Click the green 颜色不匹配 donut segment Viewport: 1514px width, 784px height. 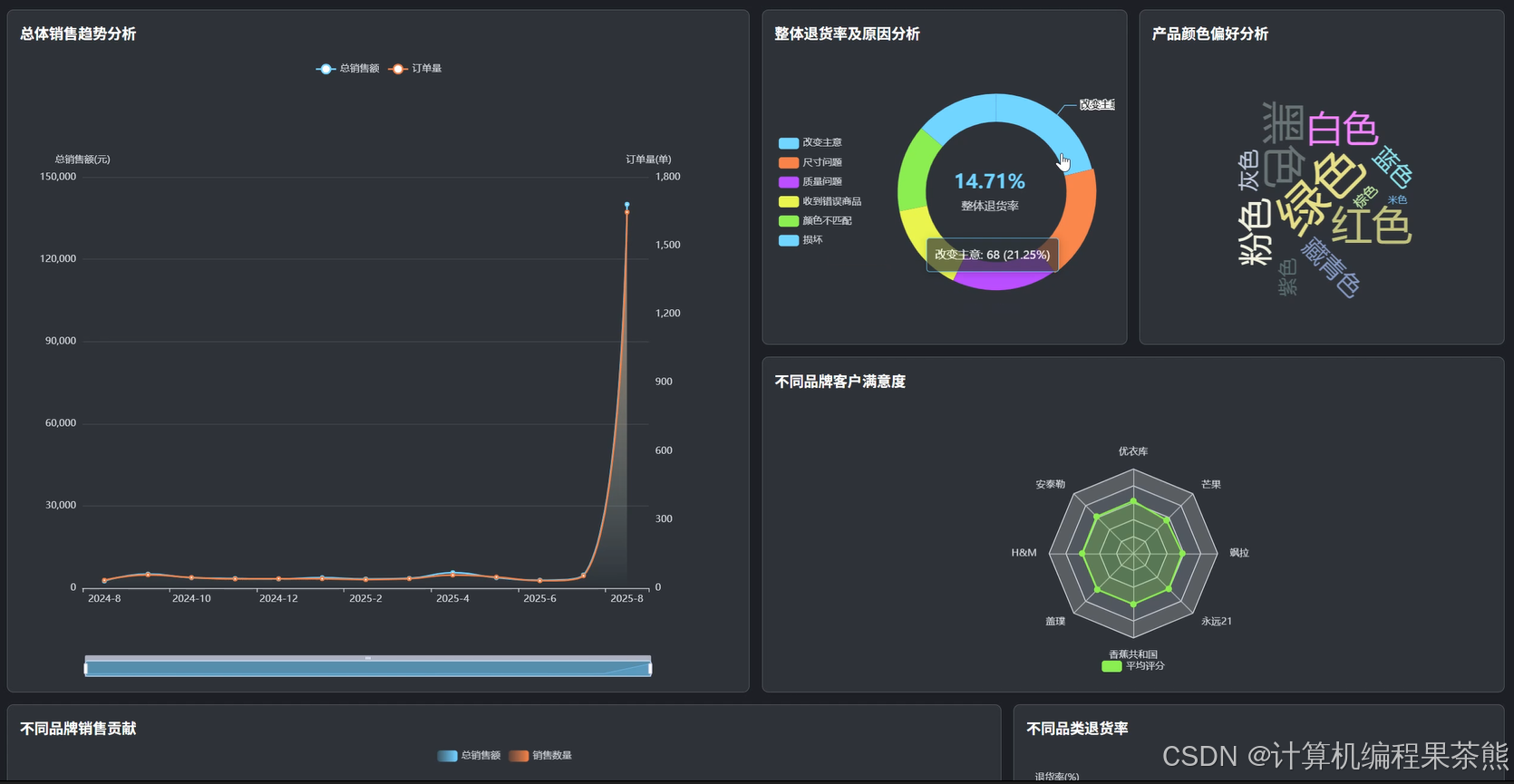914,172
